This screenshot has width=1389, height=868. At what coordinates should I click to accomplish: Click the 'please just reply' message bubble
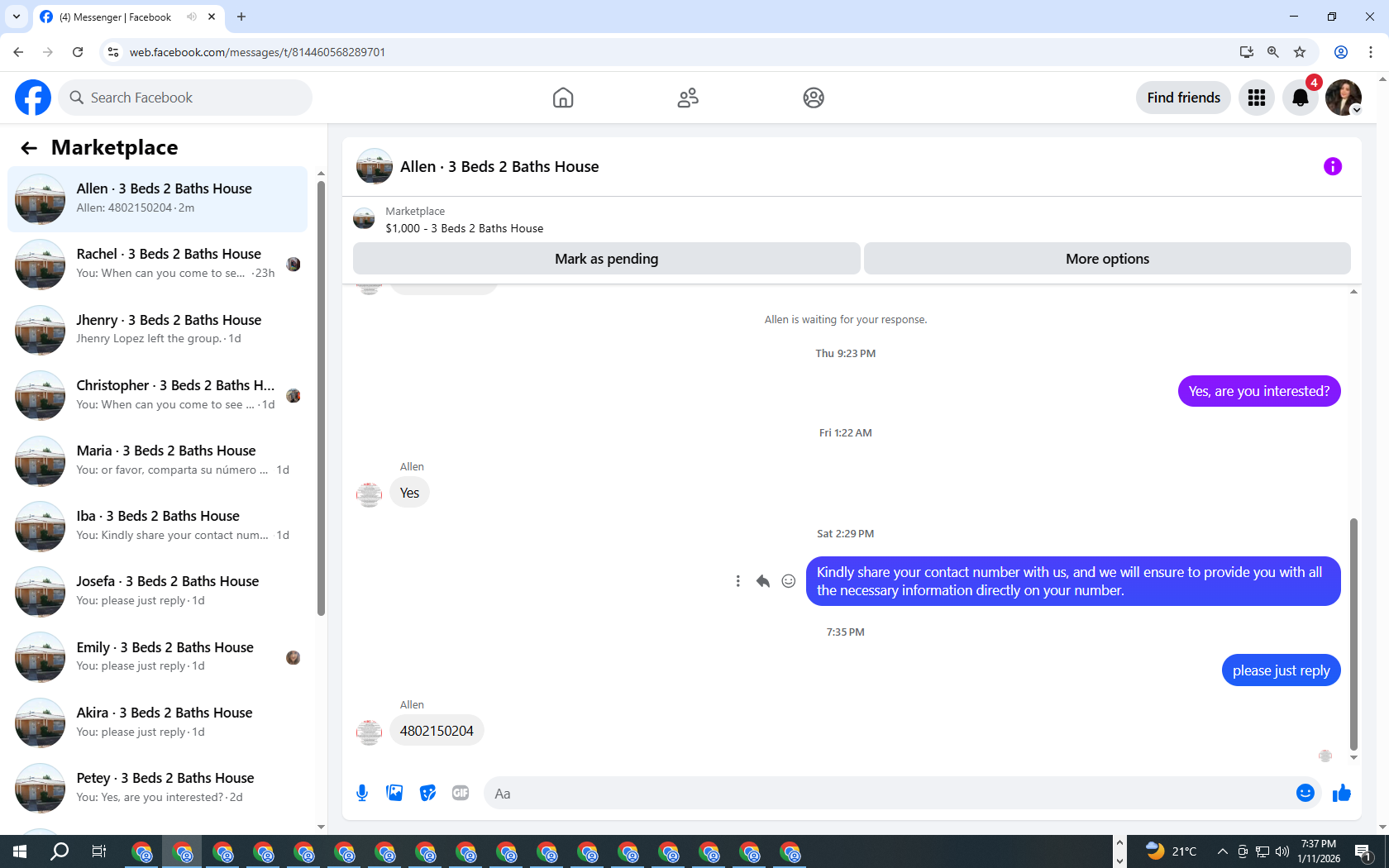tap(1281, 670)
